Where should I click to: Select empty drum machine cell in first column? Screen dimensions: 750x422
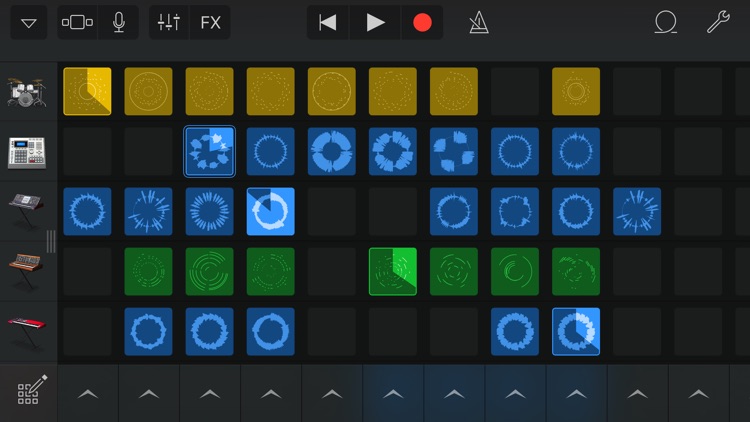coord(88,152)
